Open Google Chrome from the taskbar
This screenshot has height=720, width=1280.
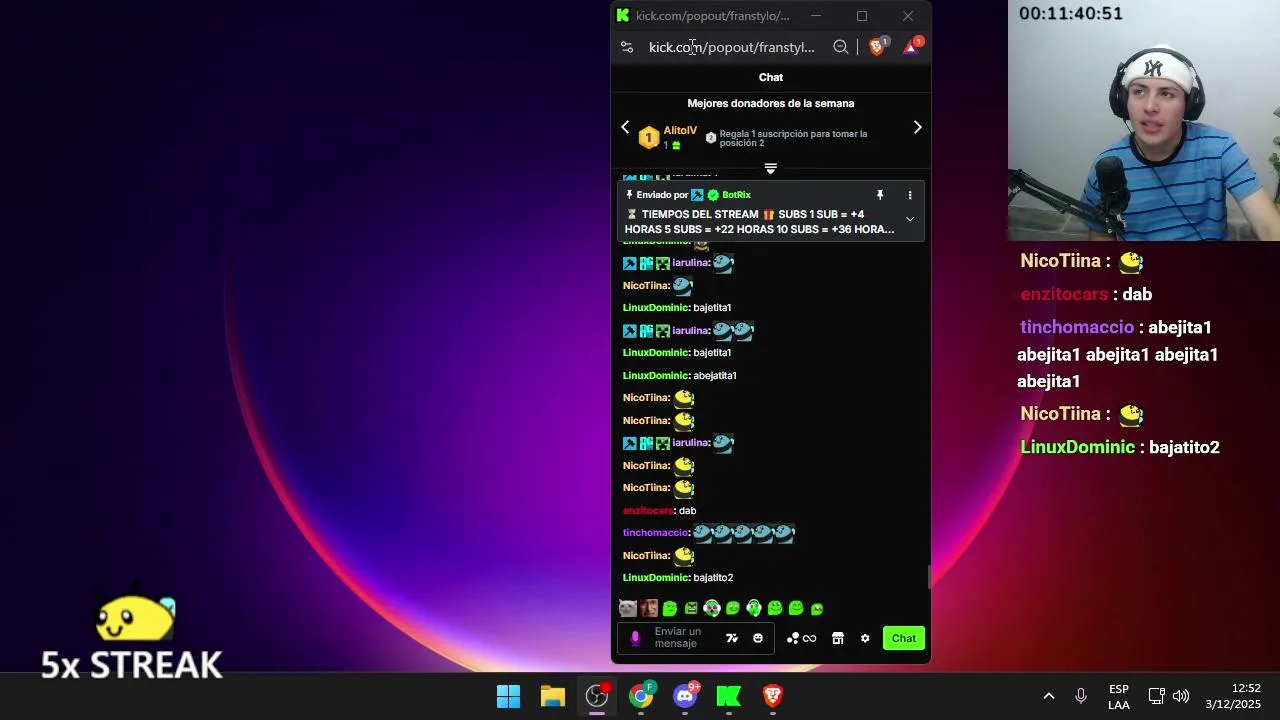(641, 696)
